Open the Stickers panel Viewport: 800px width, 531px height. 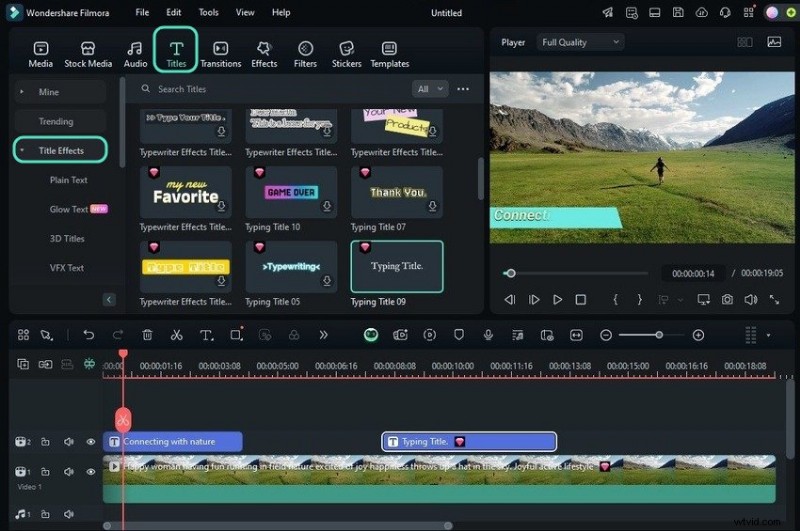pyautogui.click(x=346, y=54)
